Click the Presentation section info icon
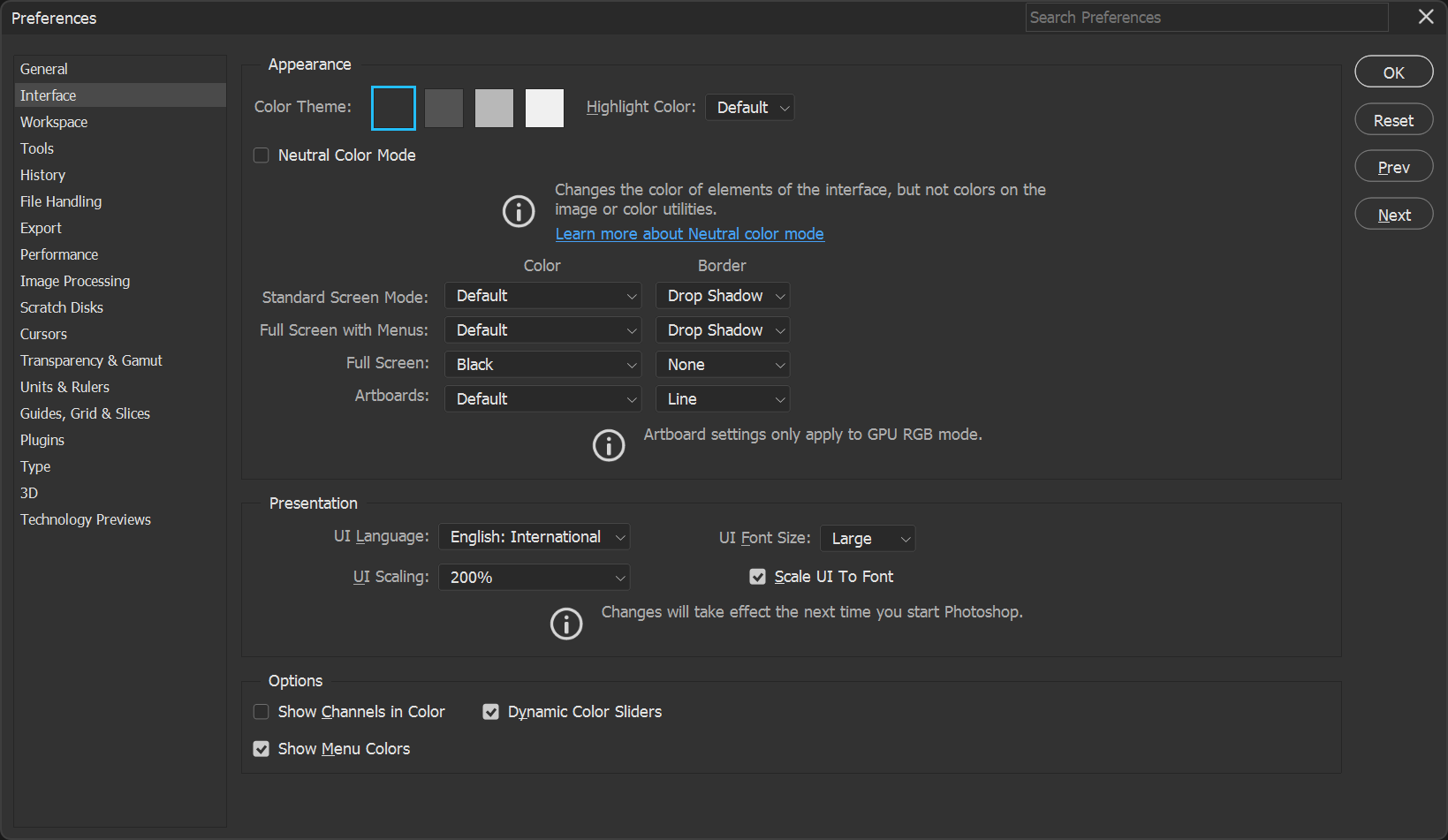 click(566, 624)
